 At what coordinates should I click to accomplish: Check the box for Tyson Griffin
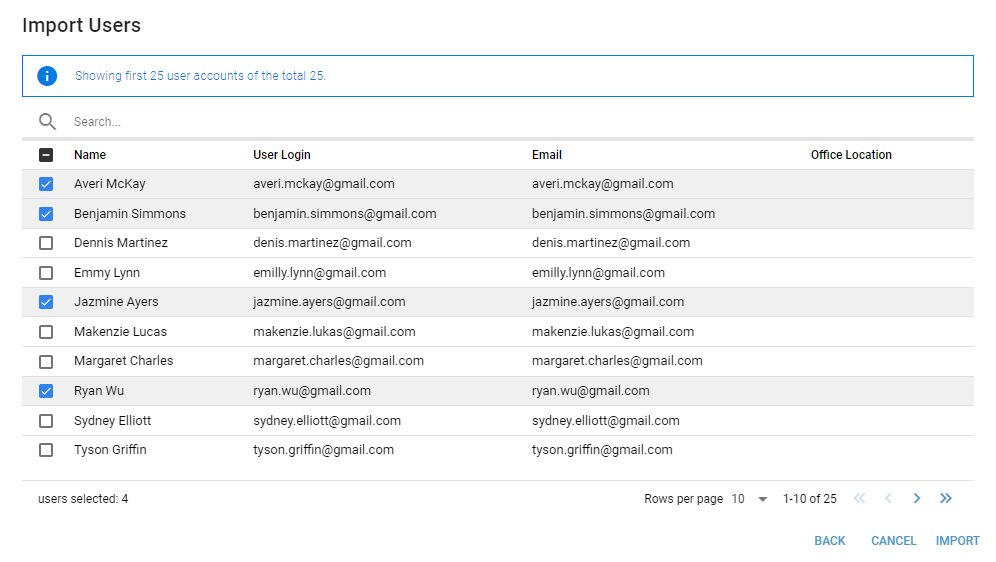pyautogui.click(x=46, y=450)
